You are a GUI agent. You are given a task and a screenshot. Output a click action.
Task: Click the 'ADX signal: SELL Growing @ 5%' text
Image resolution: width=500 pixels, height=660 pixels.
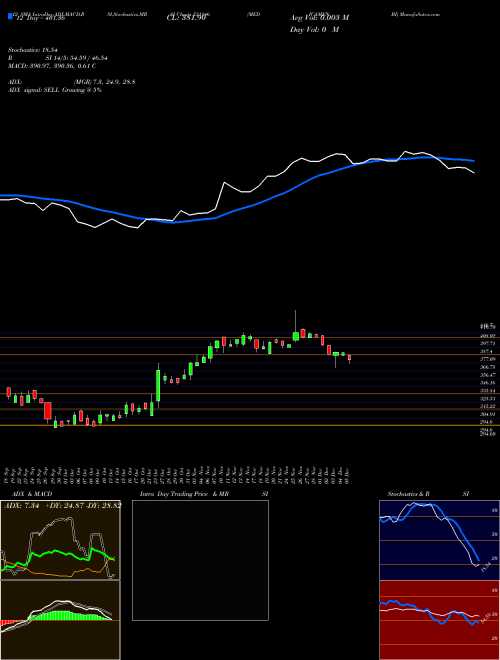coord(55,90)
